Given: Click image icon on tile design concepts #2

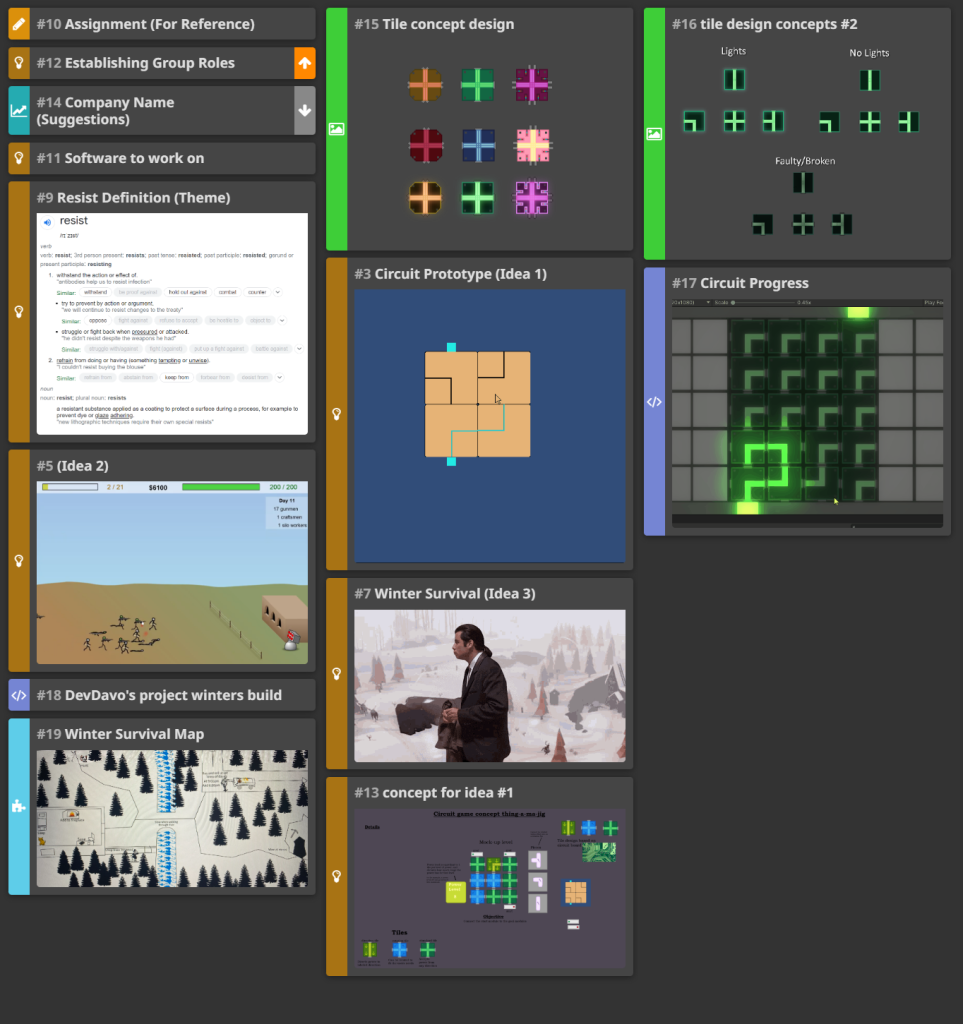Looking at the screenshot, I should 654,133.
